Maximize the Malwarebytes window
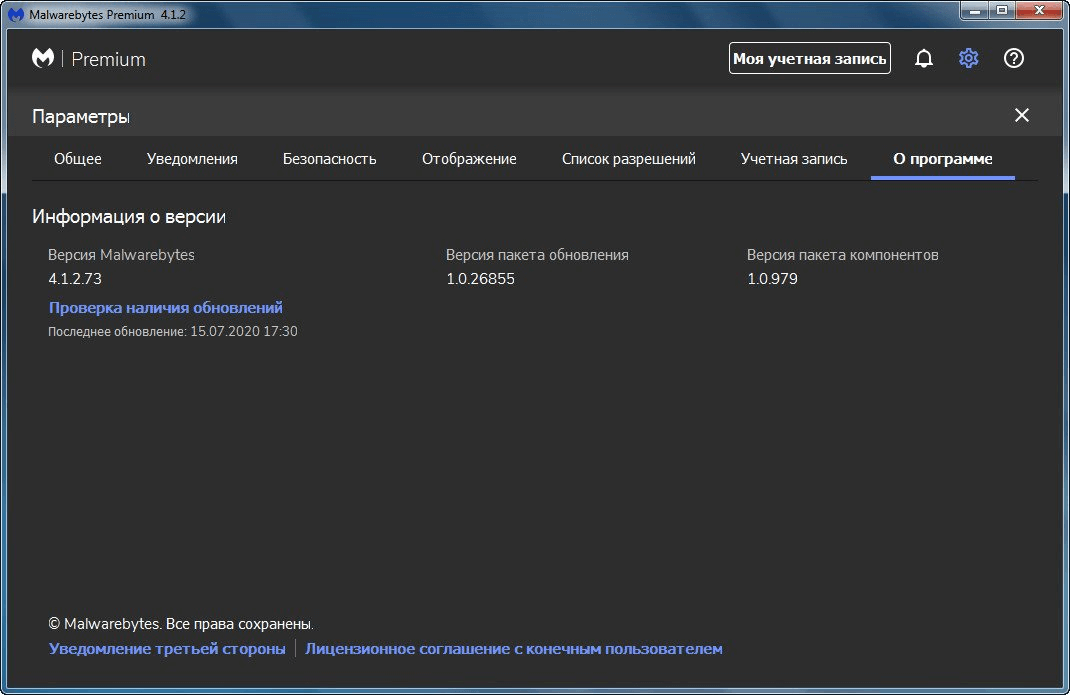Screen dimensions: 1070x695 pos(1002,11)
